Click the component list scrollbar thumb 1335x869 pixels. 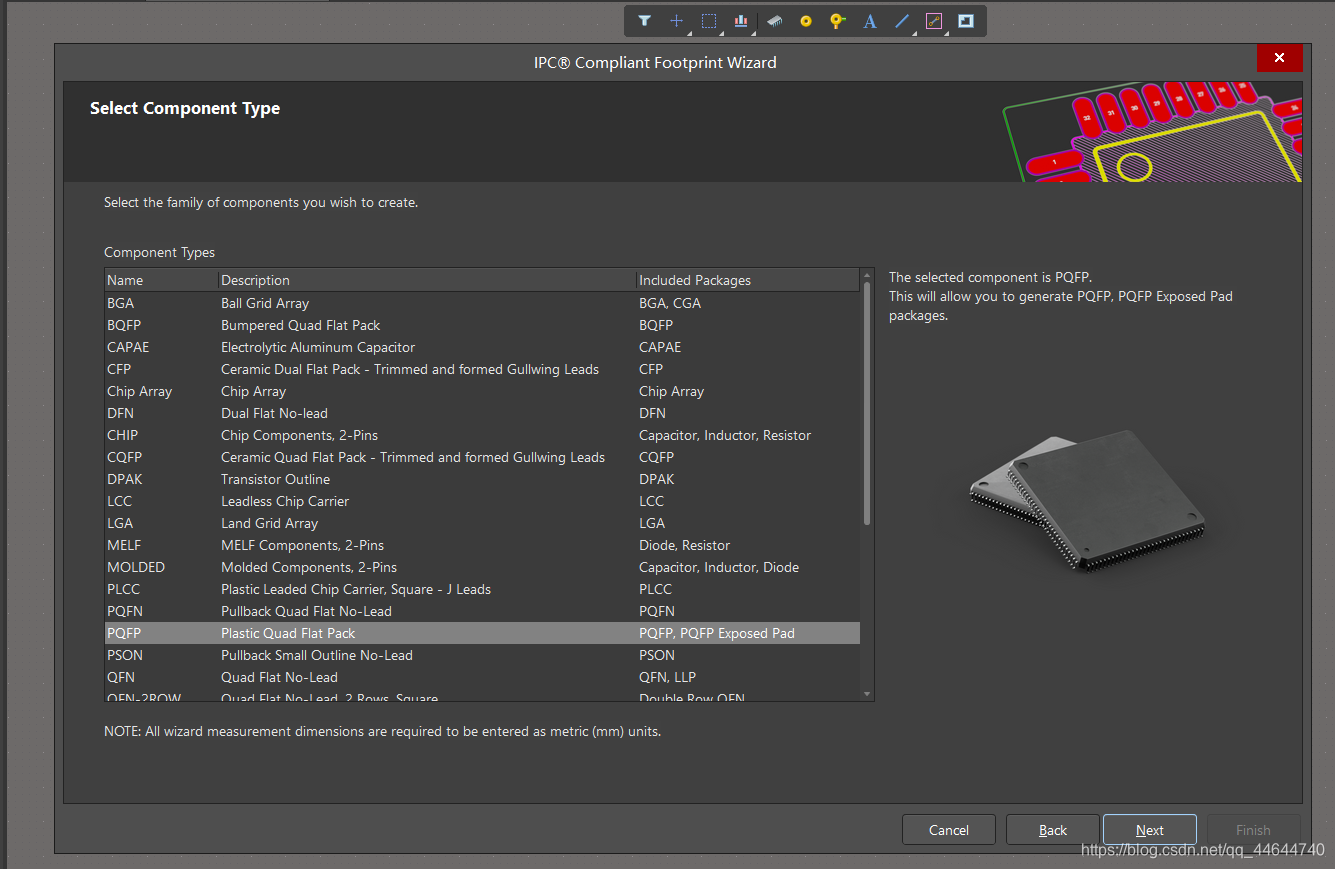click(x=867, y=402)
